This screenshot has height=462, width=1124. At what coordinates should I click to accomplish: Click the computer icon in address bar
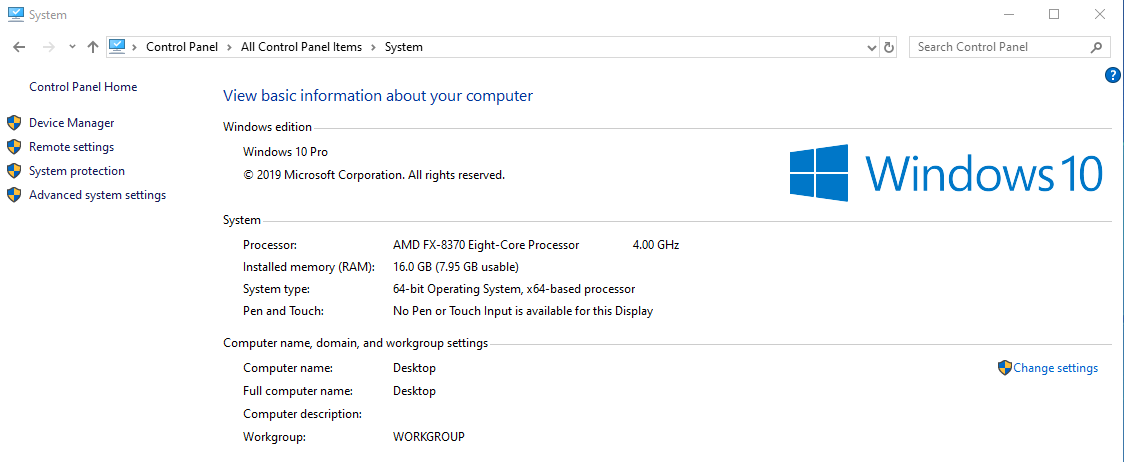[117, 46]
